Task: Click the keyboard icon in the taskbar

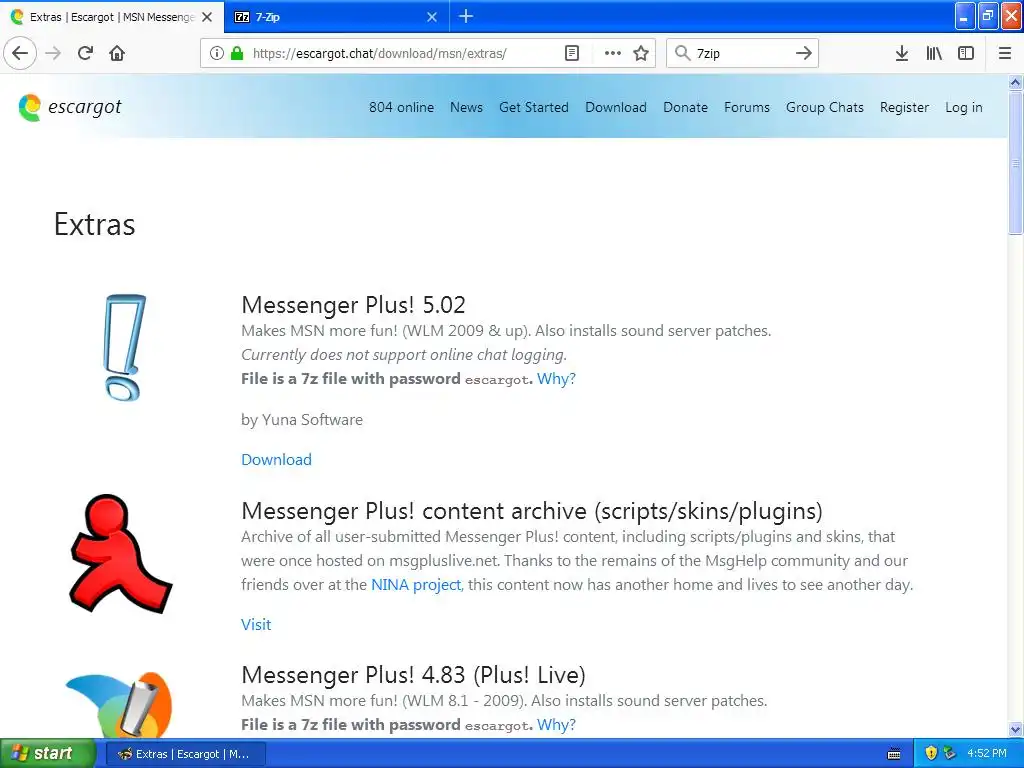Action: 895,754
